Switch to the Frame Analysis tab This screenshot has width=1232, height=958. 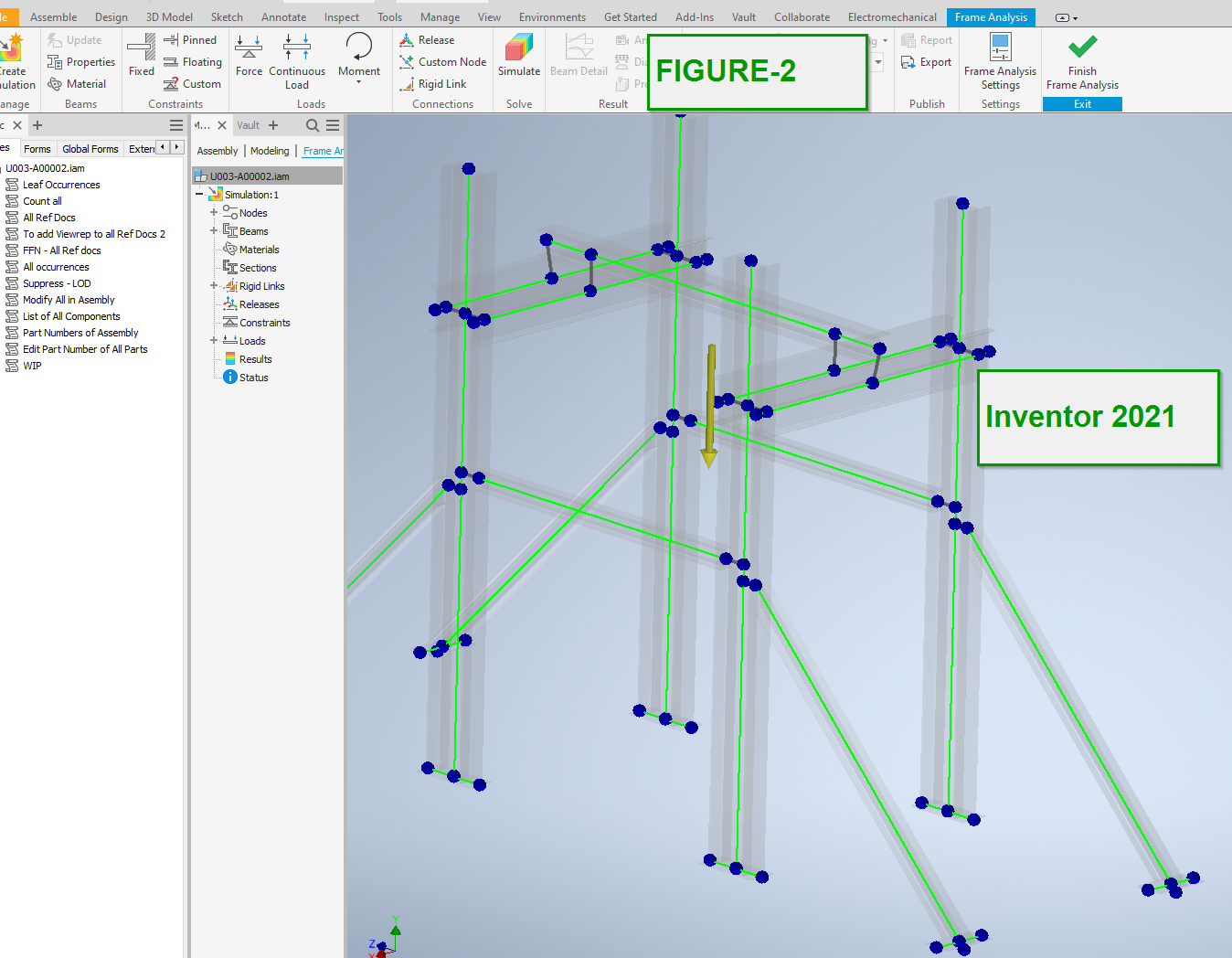click(x=991, y=17)
